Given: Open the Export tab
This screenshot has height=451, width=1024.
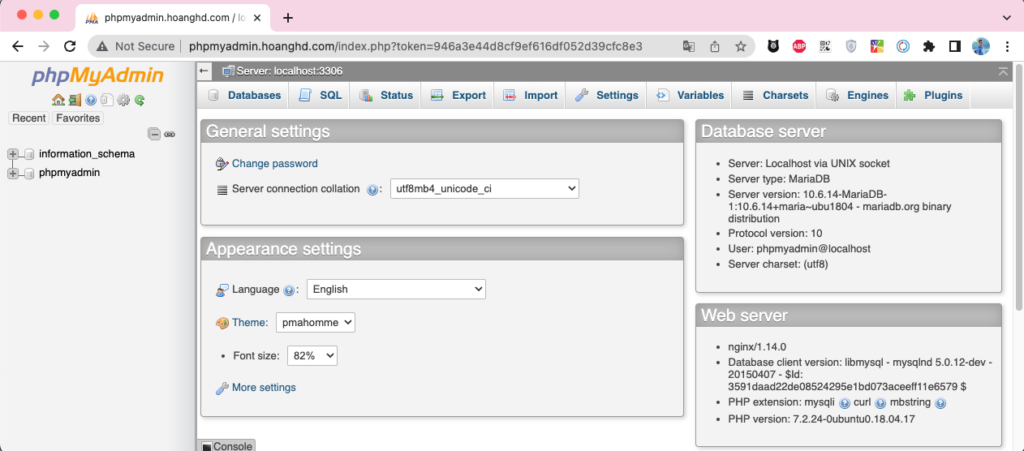Looking at the screenshot, I should tap(458, 95).
